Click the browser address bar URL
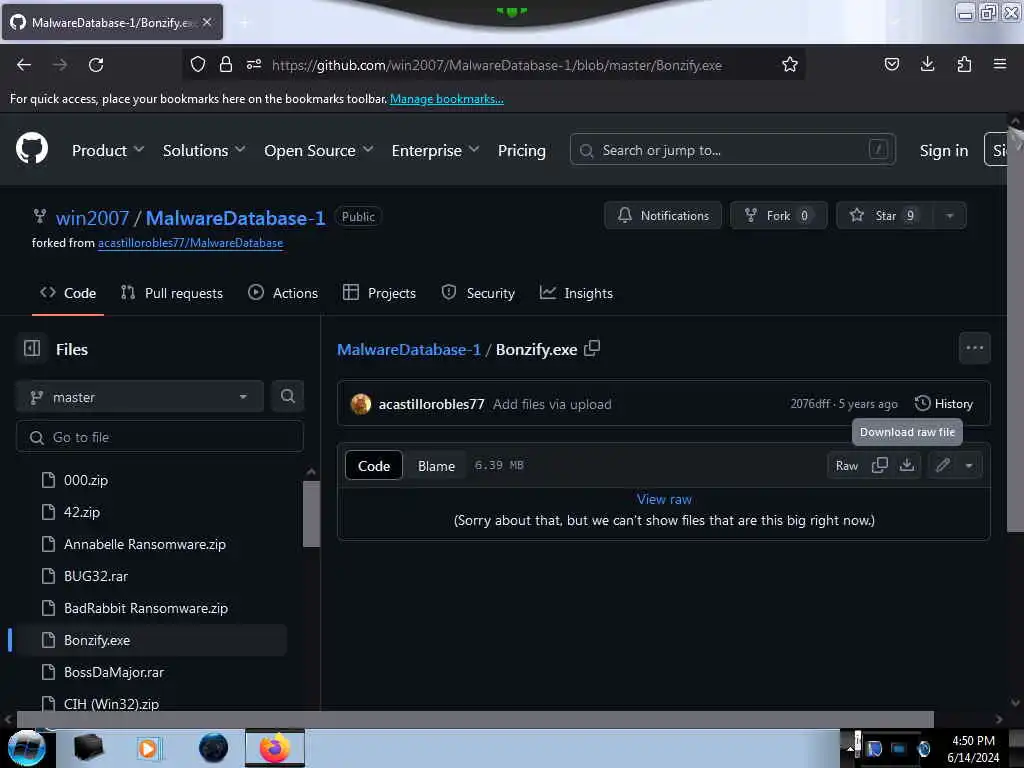 (x=497, y=65)
